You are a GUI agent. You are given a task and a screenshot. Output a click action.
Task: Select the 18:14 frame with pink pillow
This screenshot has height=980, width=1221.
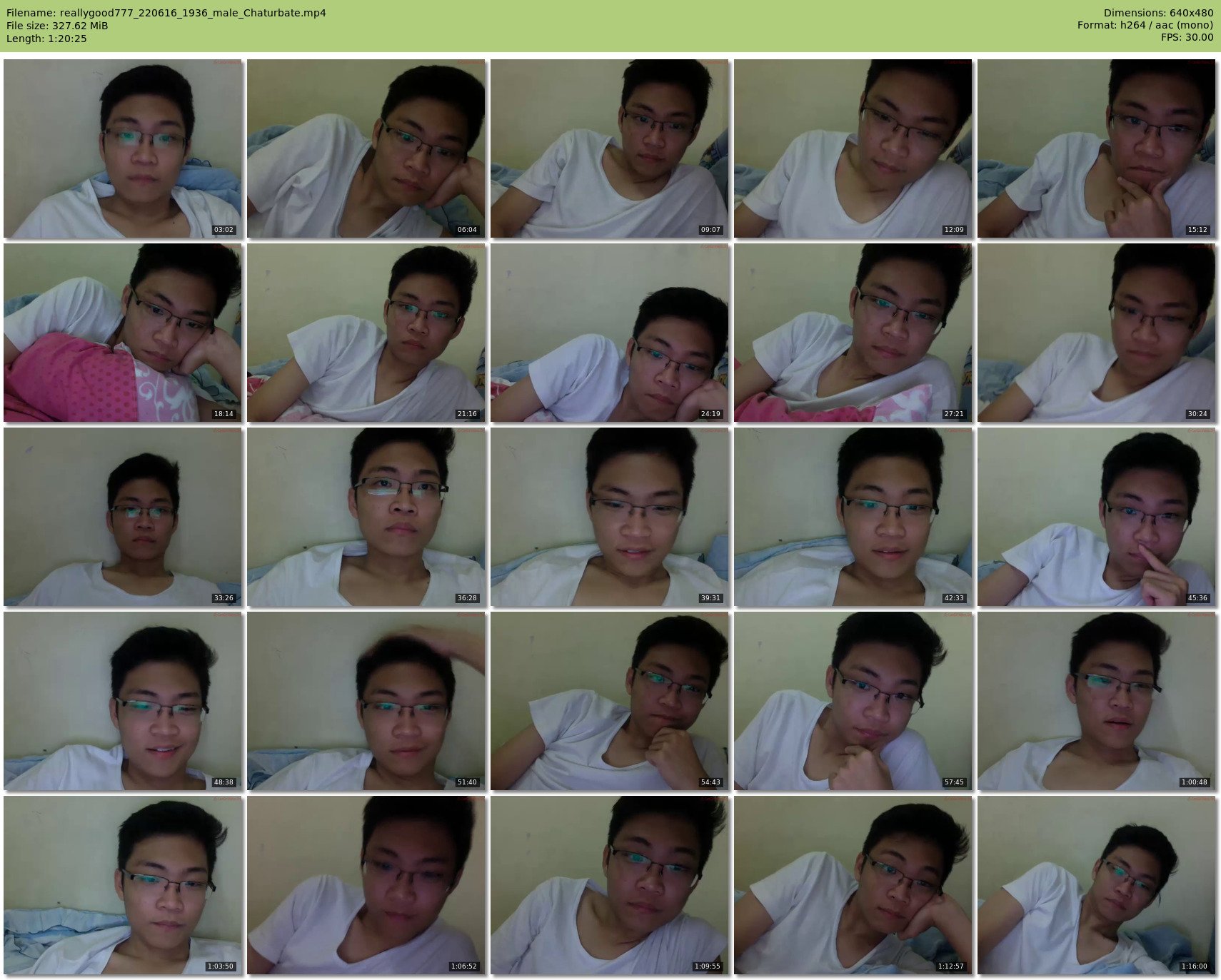click(x=122, y=333)
